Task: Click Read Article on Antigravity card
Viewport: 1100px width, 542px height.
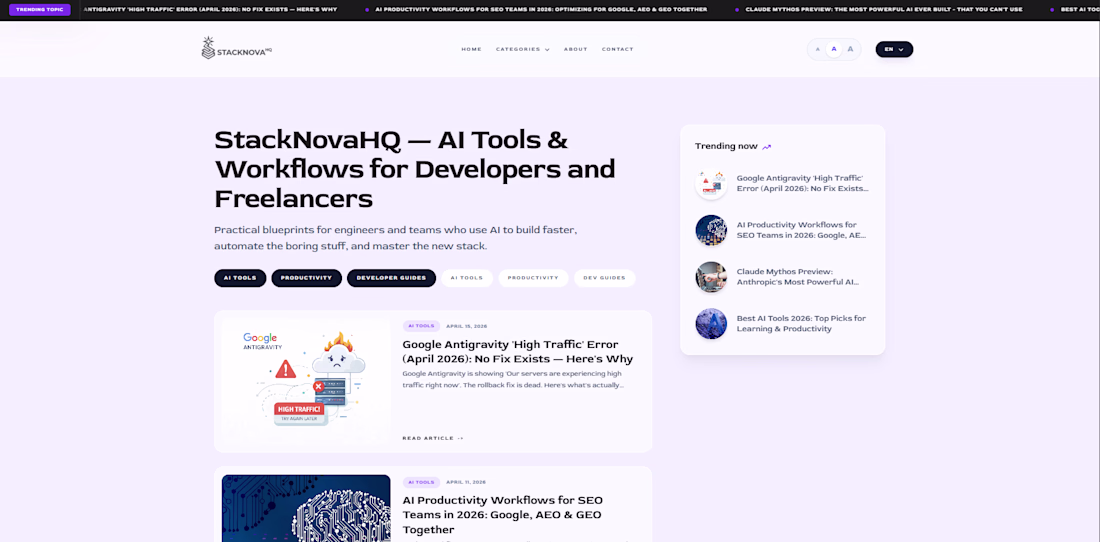Action: pos(433,438)
